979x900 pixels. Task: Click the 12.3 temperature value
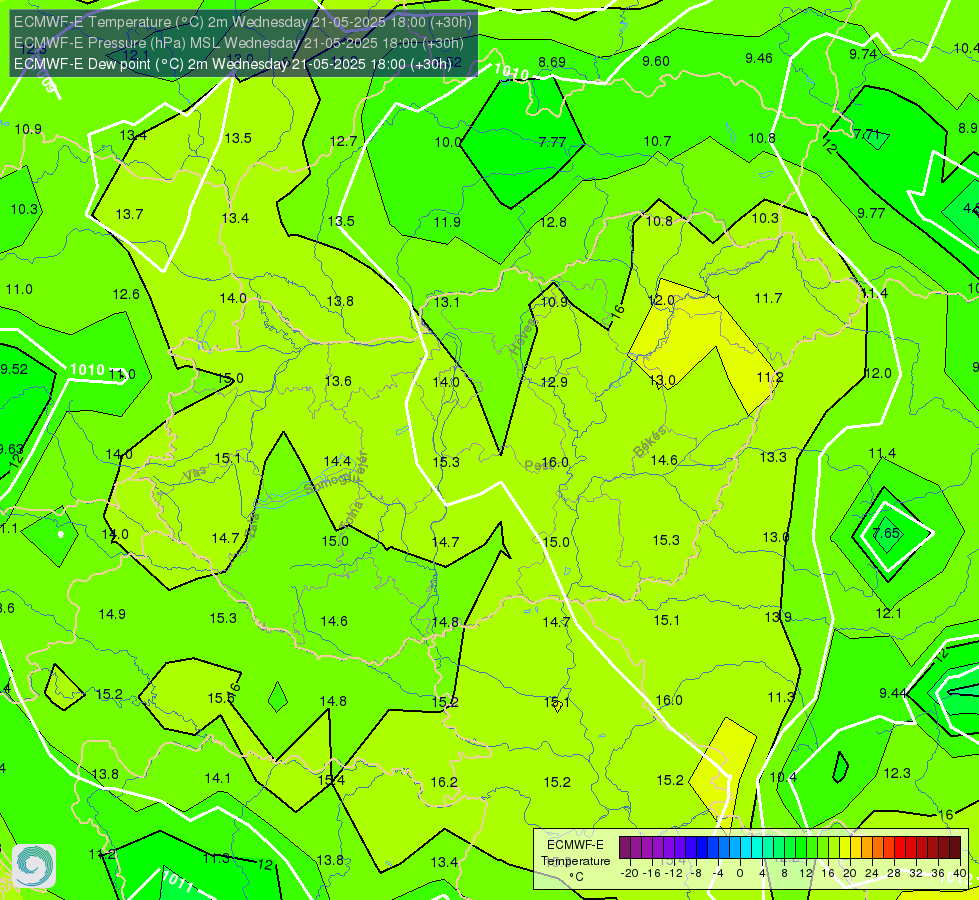click(897, 773)
